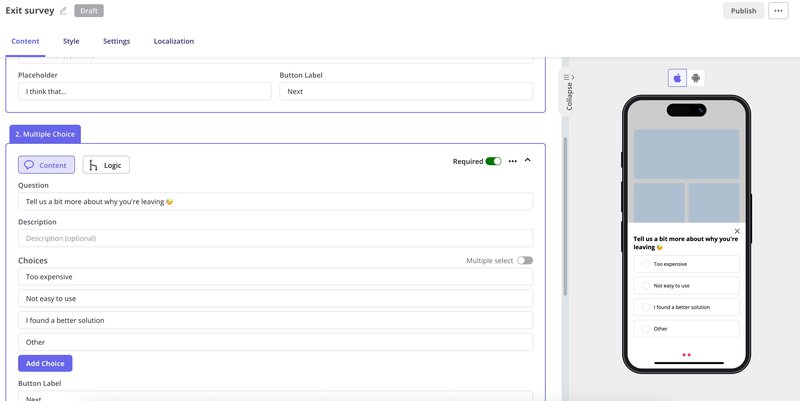Image resolution: width=800 pixels, height=401 pixels.
Task: Edit the Question text field
Action: tap(276, 202)
